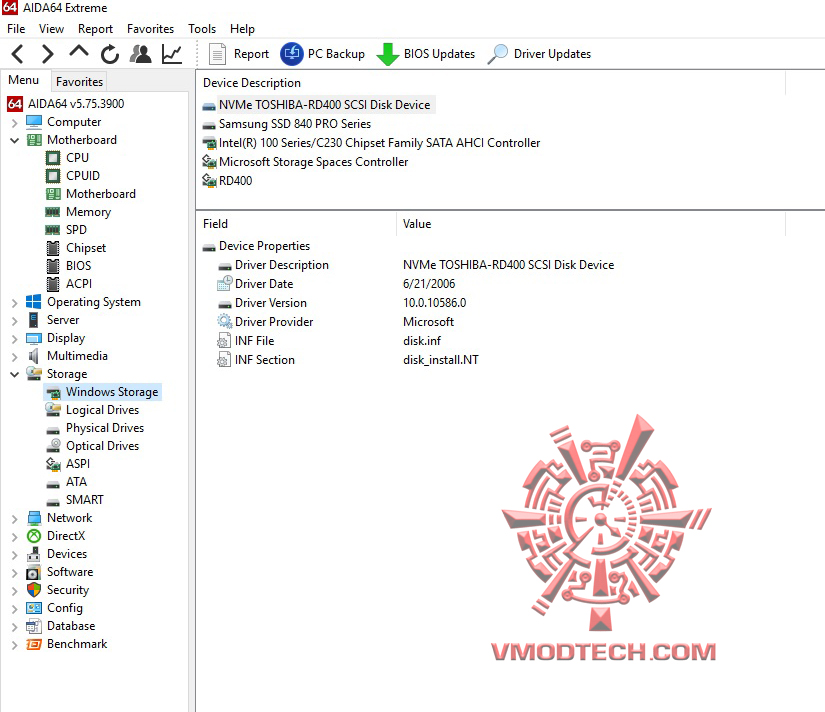Open the File menu
825x712 pixels.
coord(16,29)
